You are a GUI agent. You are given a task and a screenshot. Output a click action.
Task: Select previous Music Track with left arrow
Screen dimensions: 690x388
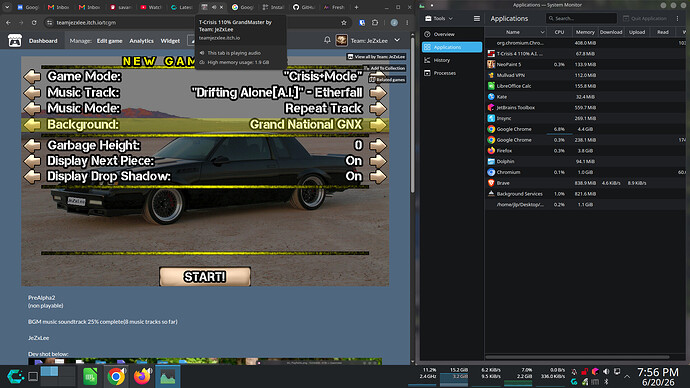(32, 93)
